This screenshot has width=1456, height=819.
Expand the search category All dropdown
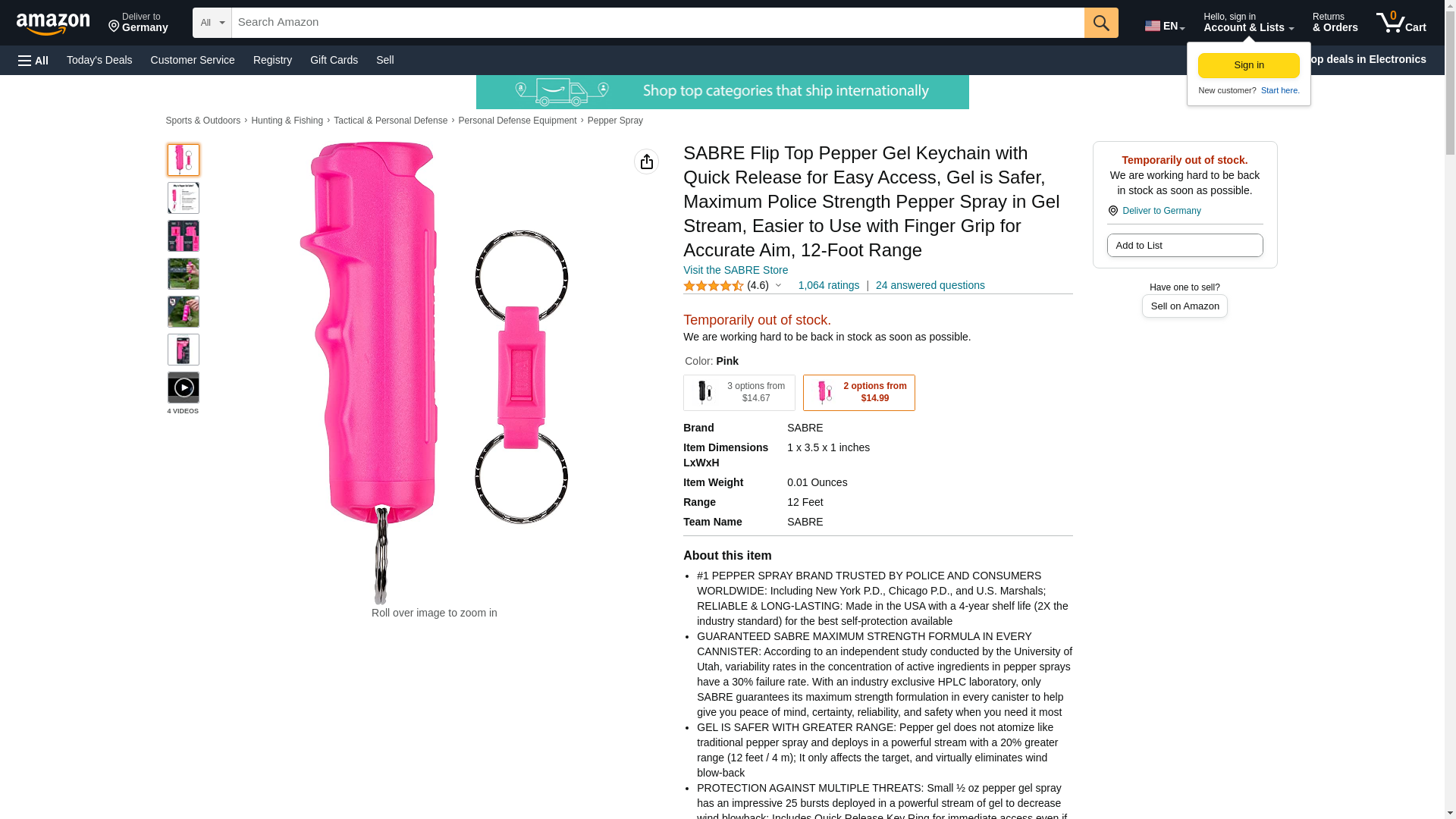pos(212,23)
